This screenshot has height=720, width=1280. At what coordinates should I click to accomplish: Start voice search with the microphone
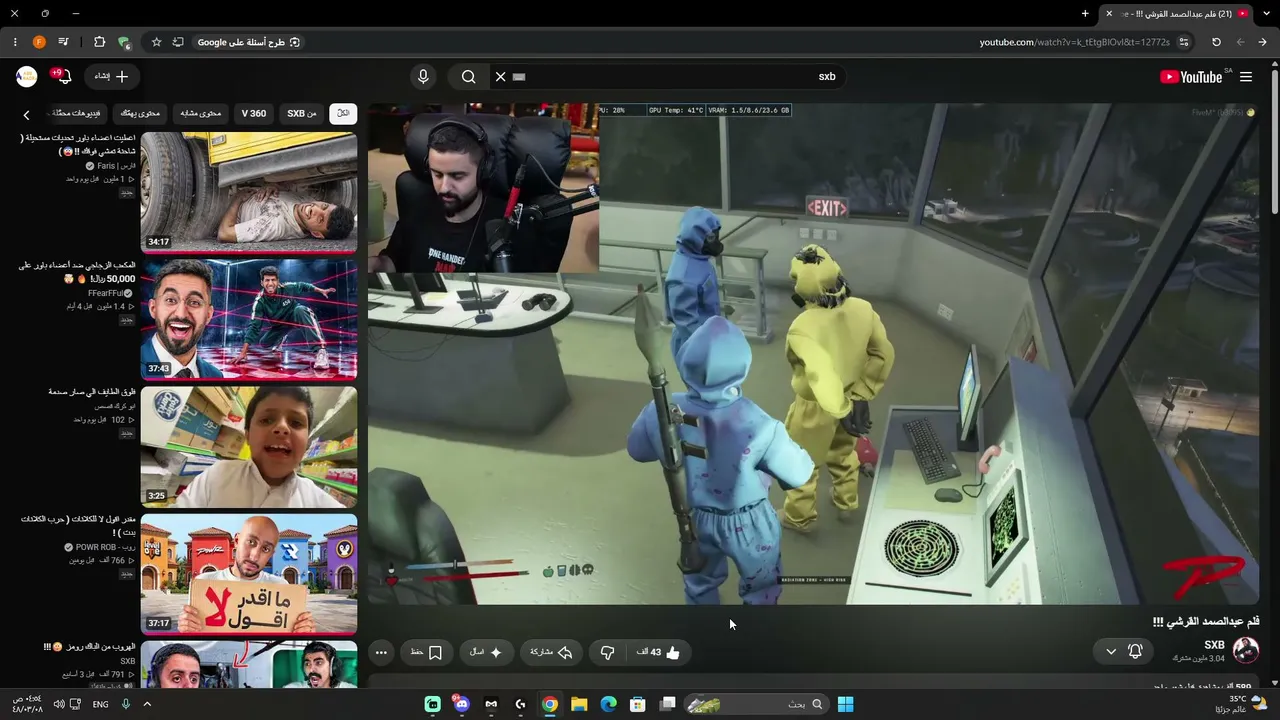tap(423, 77)
